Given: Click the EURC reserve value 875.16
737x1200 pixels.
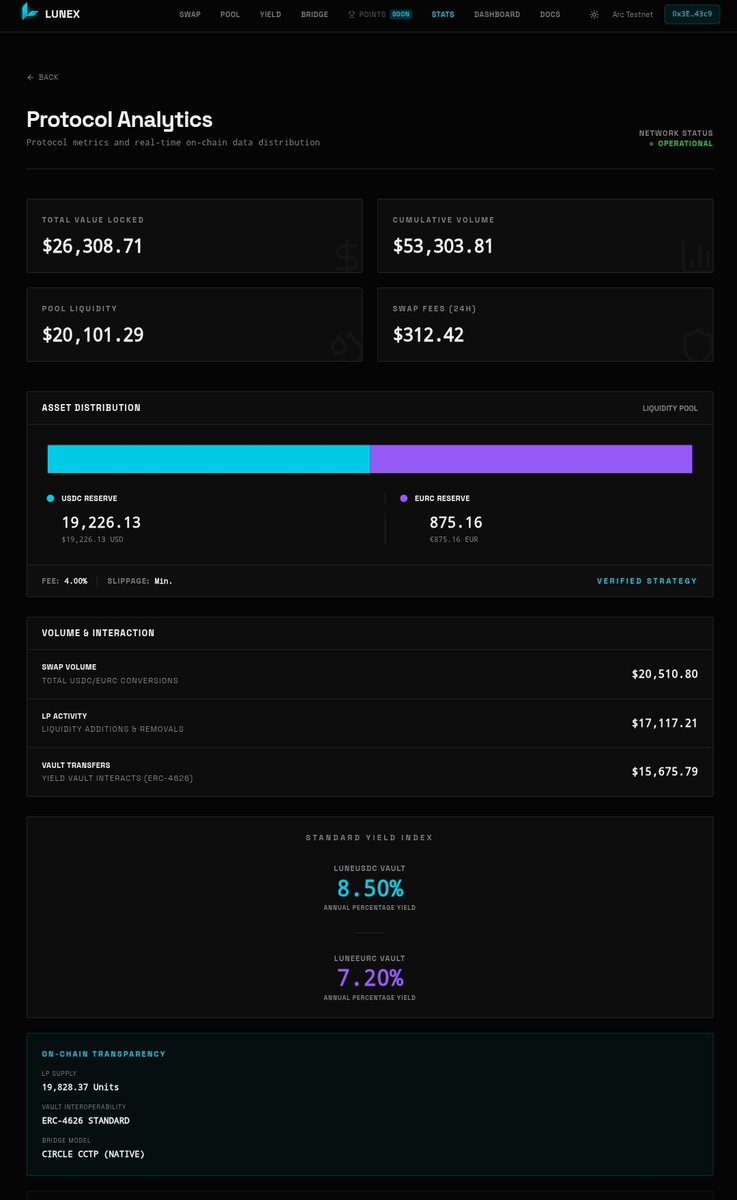Looking at the screenshot, I should point(456,522).
